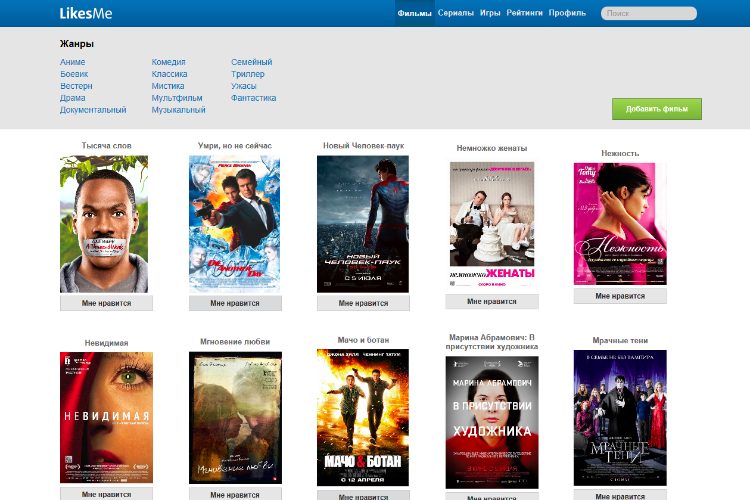Like Немножко женаты movie

click(x=492, y=301)
